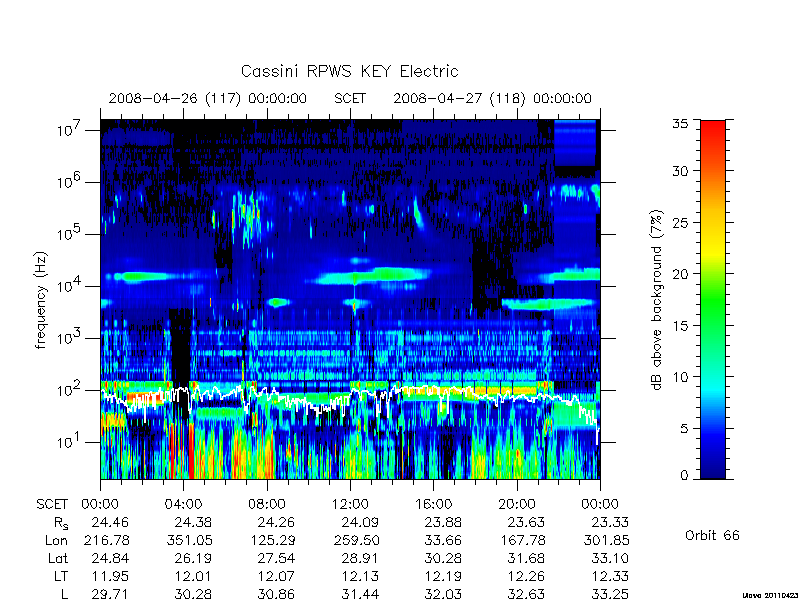The height and width of the screenshot is (600, 800).
Task: Click colorbar tick value 15
Action: click(680, 326)
